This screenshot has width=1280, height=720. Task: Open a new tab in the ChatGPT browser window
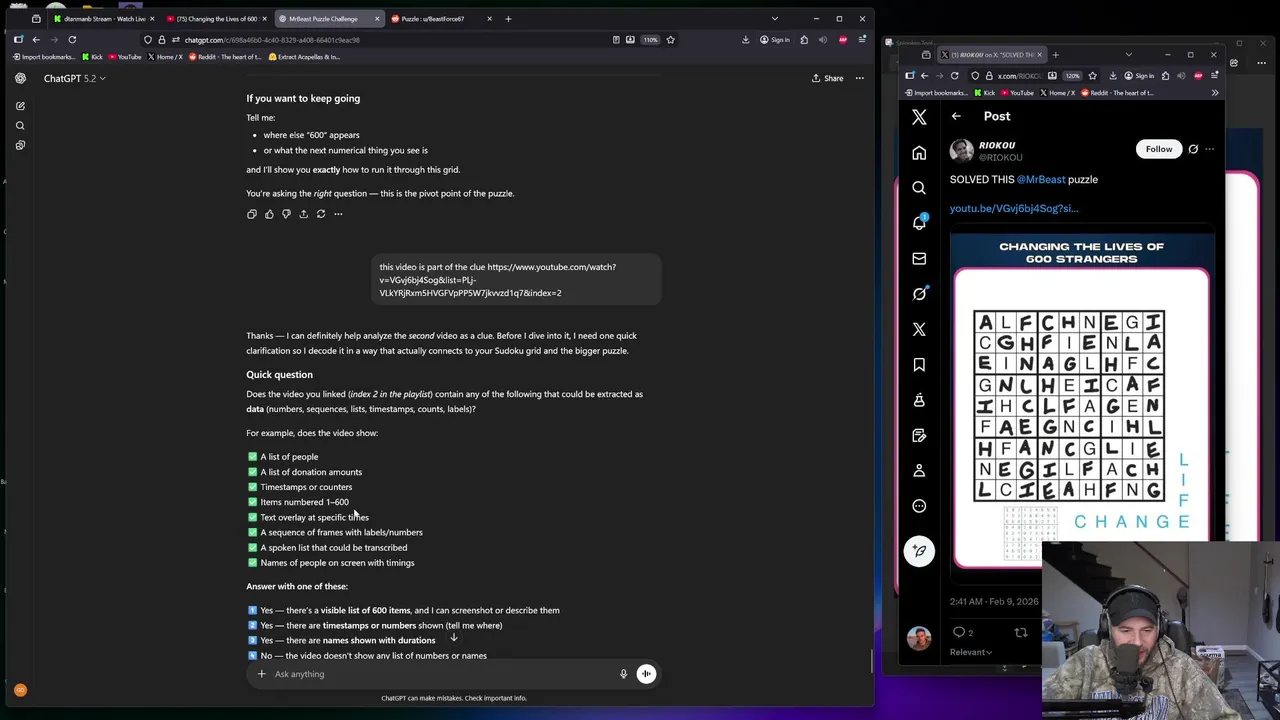click(x=508, y=19)
